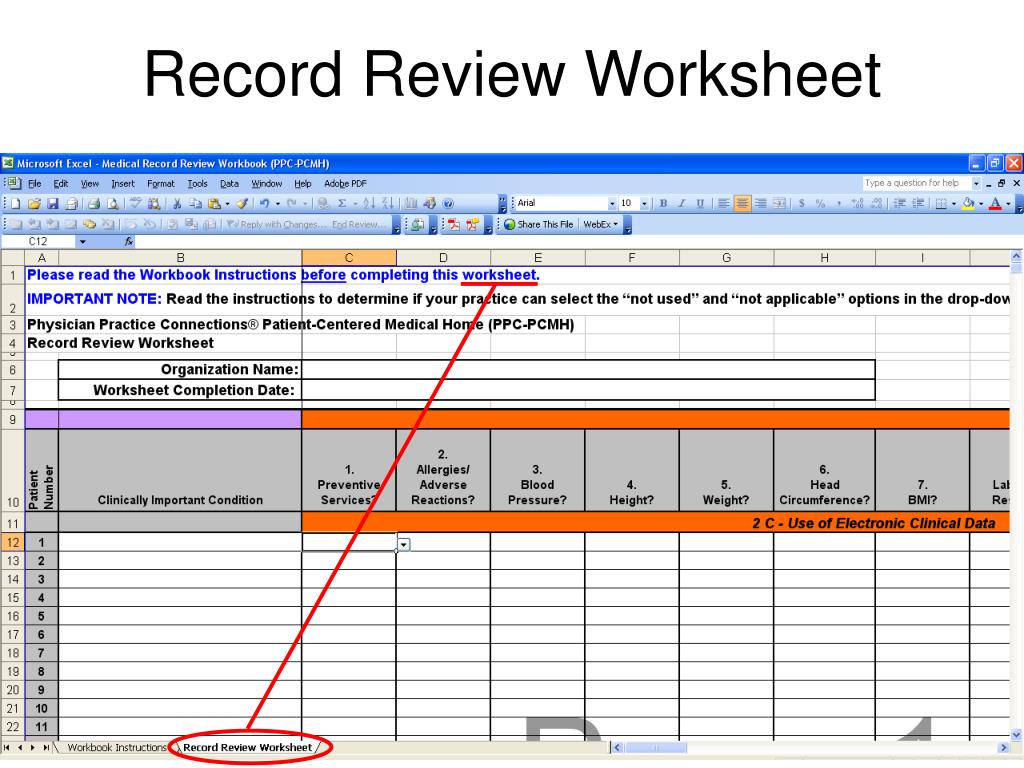Click the Merge and Center icon
The width and height of the screenshot is (1024, 768).
(779, 204)
